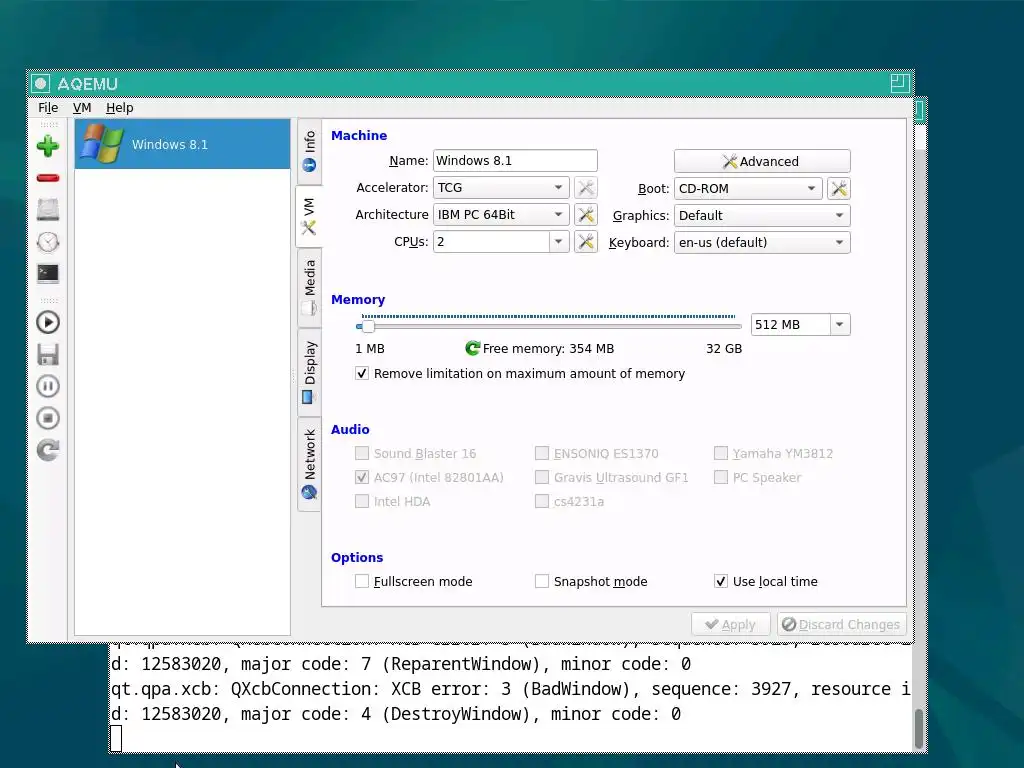Viewport: 1024px width, 768px height.
Task: Open the File menu
Action: [48, 108]
